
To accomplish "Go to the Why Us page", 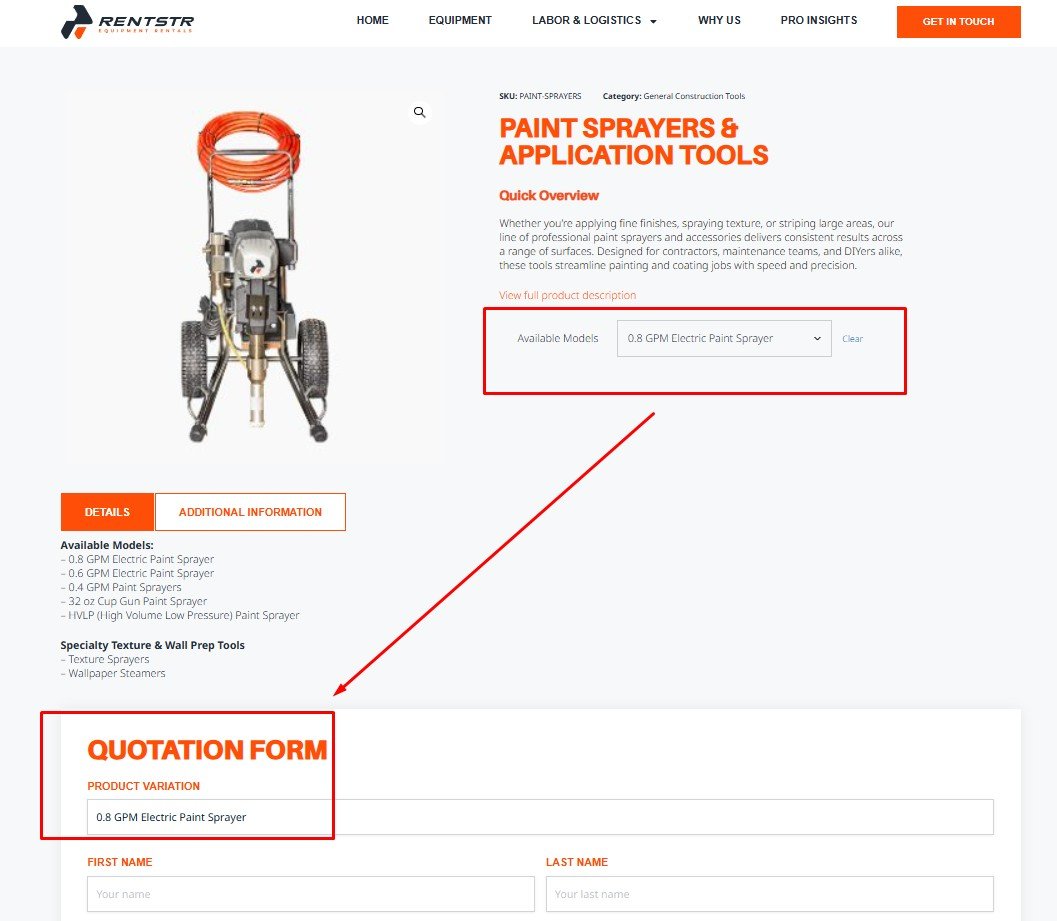I will tap(719, 20).
